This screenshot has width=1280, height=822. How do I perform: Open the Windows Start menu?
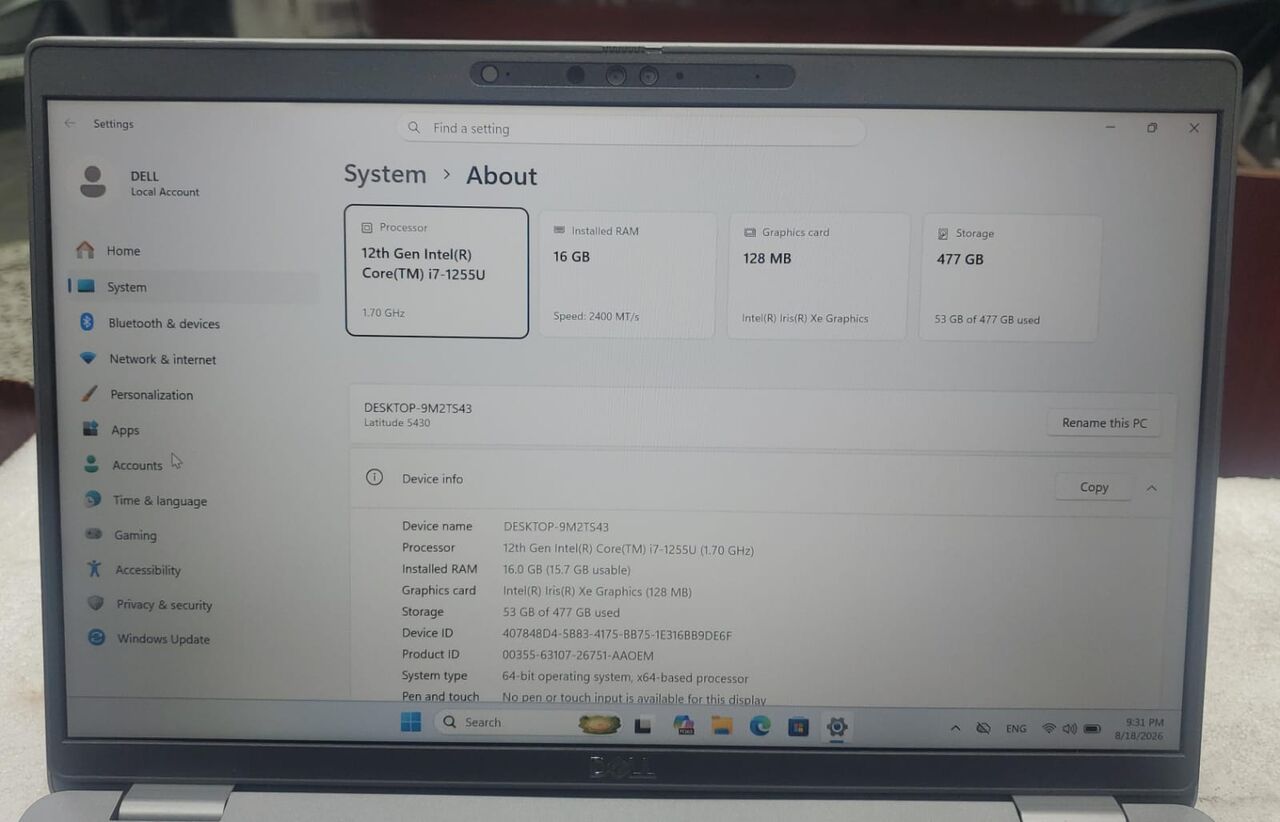[411, 722]
